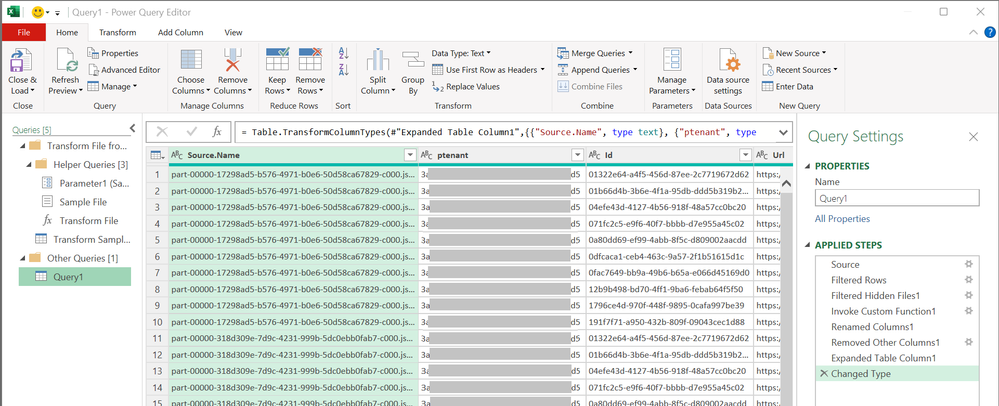The width and height of the screenshot is (999, 406).
Task: Open gear for Invoke Custom Function1
Action: click(x=969, y=311)
